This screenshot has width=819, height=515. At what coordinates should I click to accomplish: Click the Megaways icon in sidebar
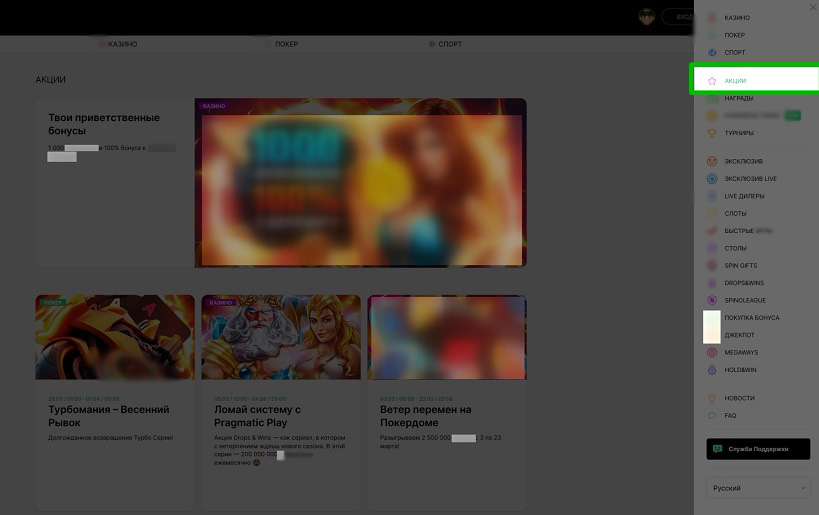pyautogui.click(x=712, y=352)
